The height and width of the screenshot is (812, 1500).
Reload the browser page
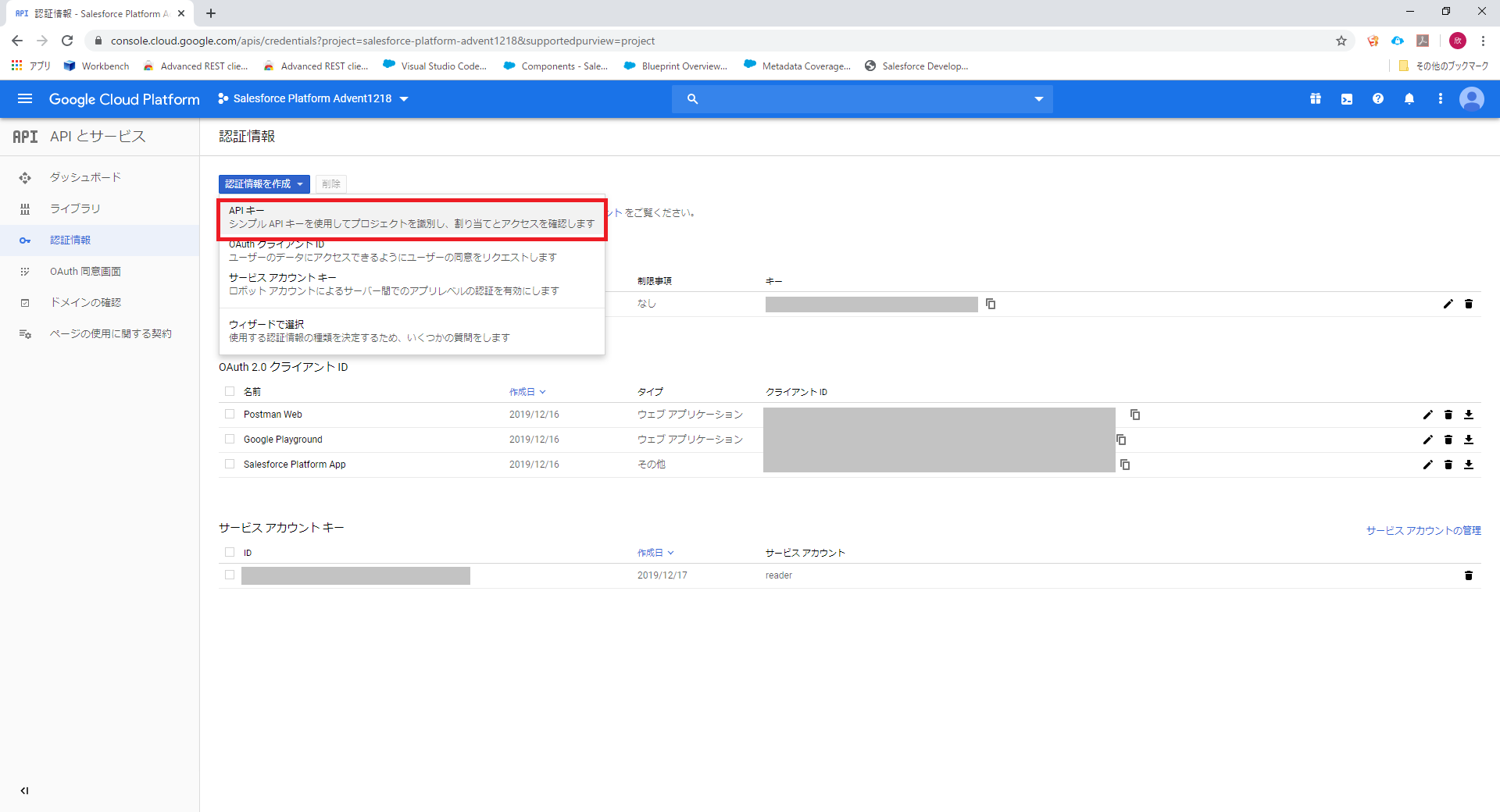pos(67,41)
